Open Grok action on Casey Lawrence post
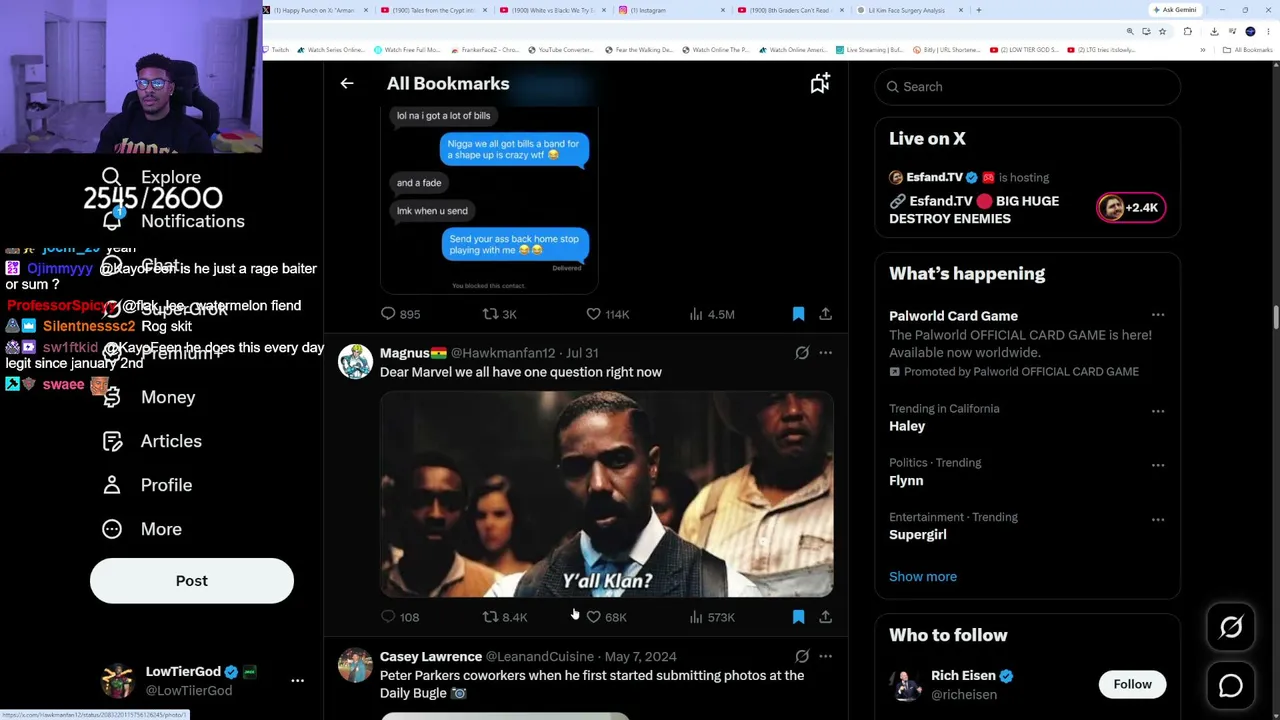 (x=802, y=657)
